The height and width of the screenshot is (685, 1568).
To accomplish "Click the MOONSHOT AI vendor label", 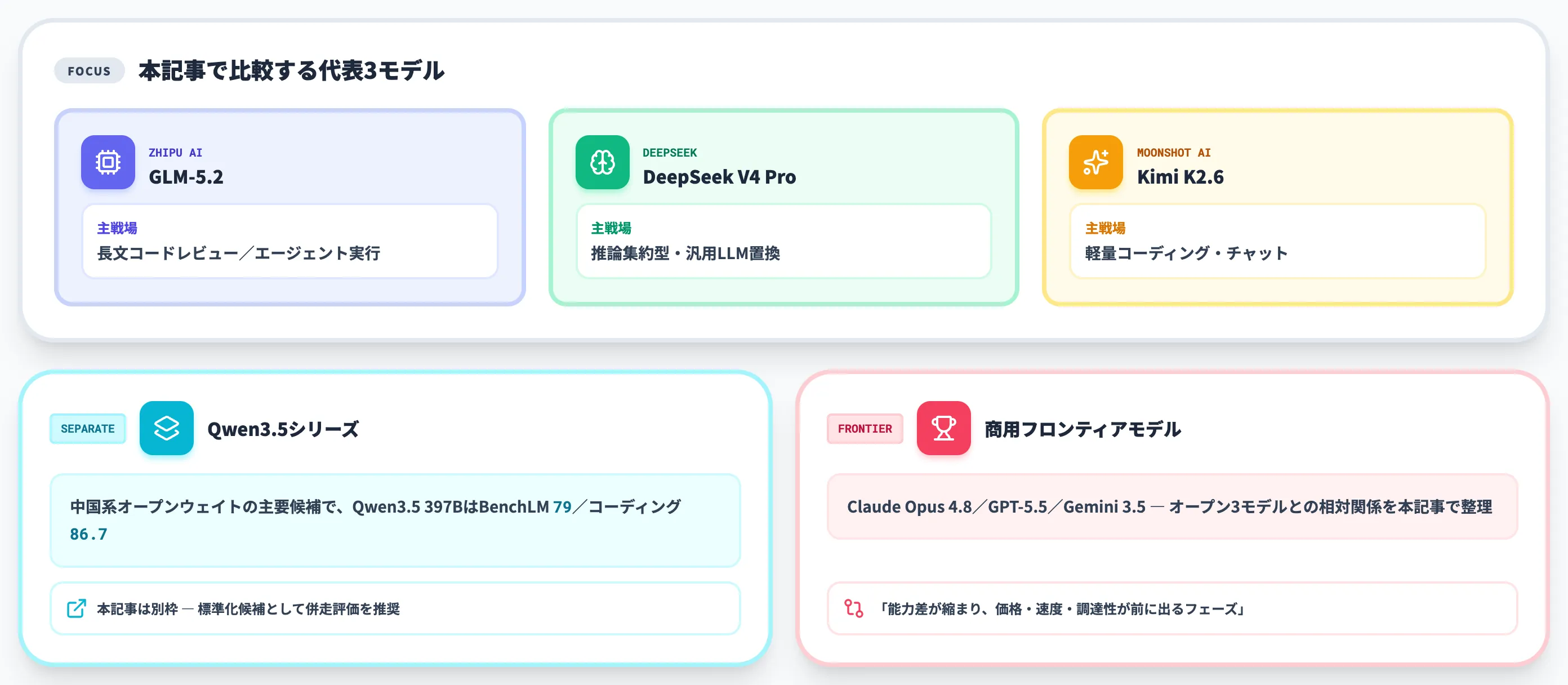I will point(1174,152).
